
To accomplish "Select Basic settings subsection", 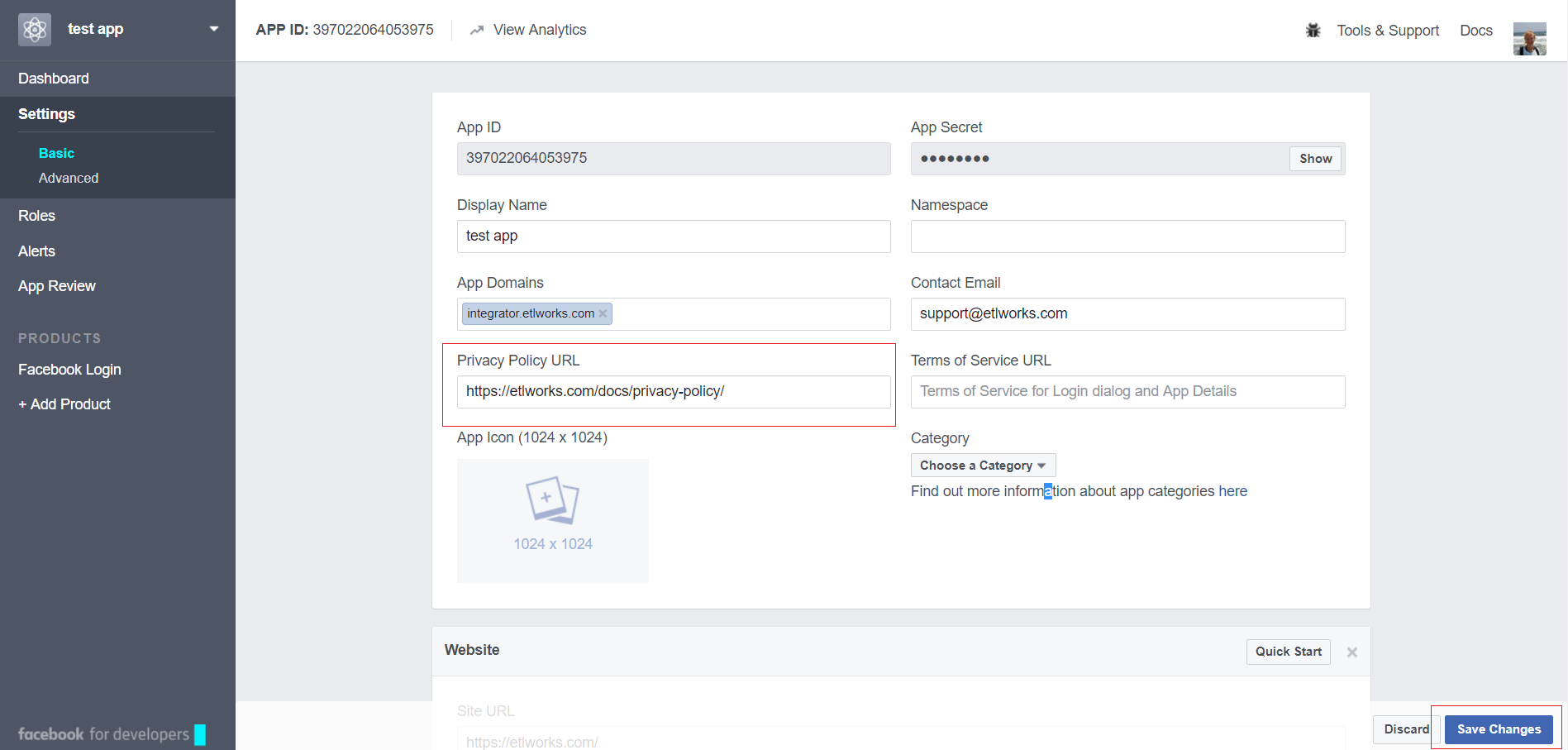I will 56,153.
